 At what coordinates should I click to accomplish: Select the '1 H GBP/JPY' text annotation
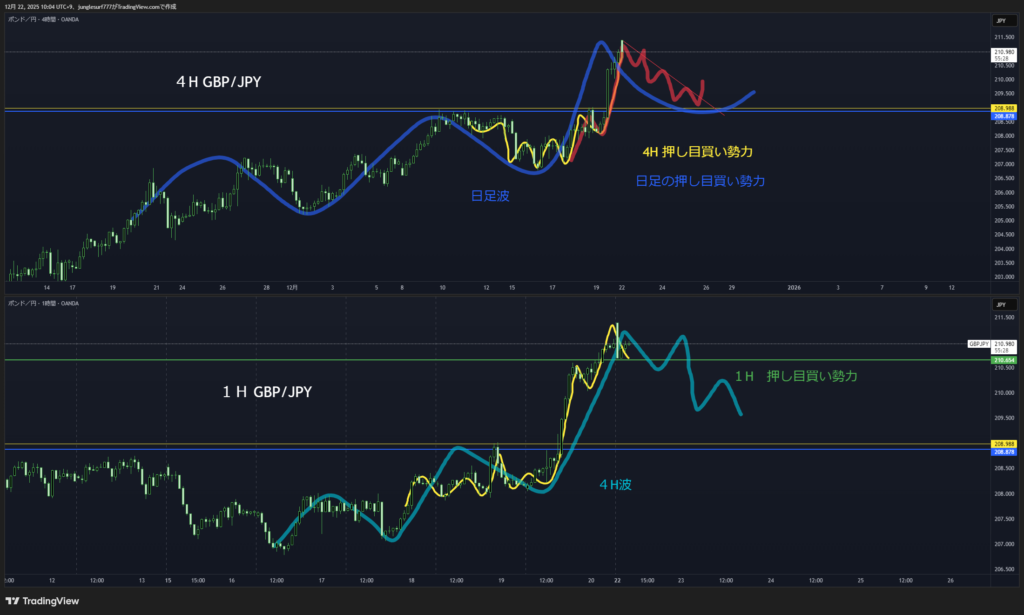click(x=266, y=392)
